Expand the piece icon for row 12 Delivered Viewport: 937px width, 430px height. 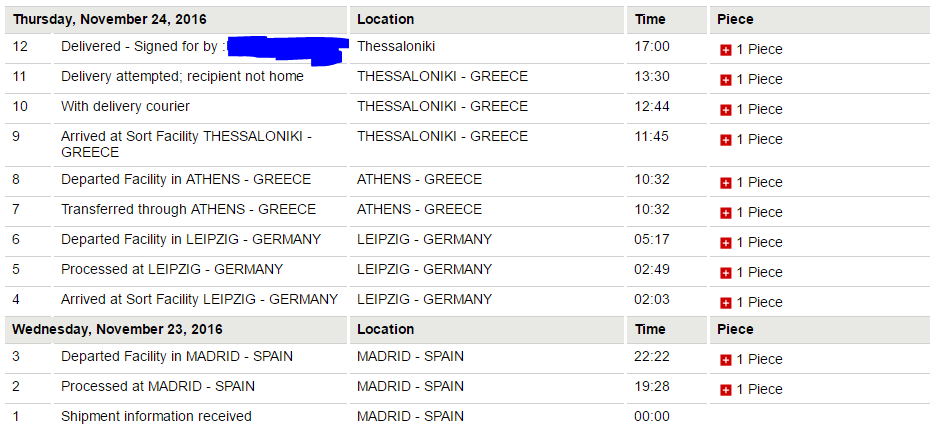(x=725, y=50)
